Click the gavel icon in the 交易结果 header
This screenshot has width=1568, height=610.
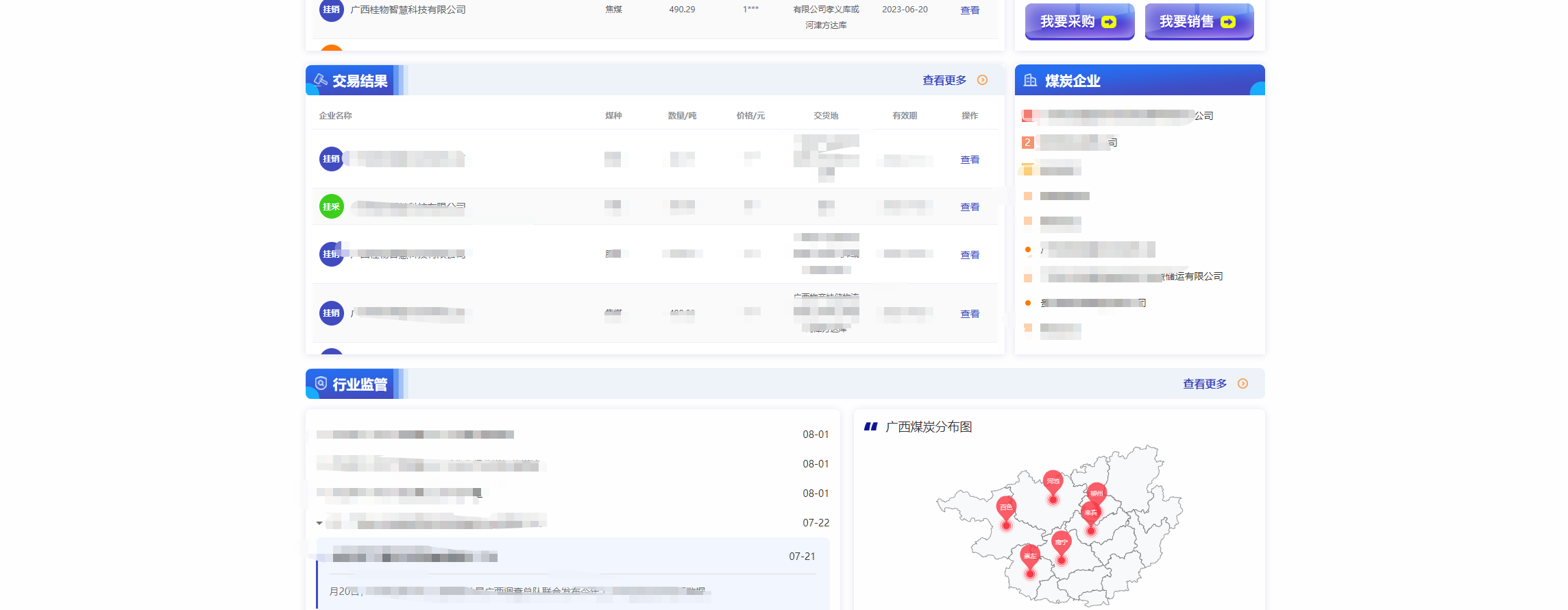(x=321, y=80)
